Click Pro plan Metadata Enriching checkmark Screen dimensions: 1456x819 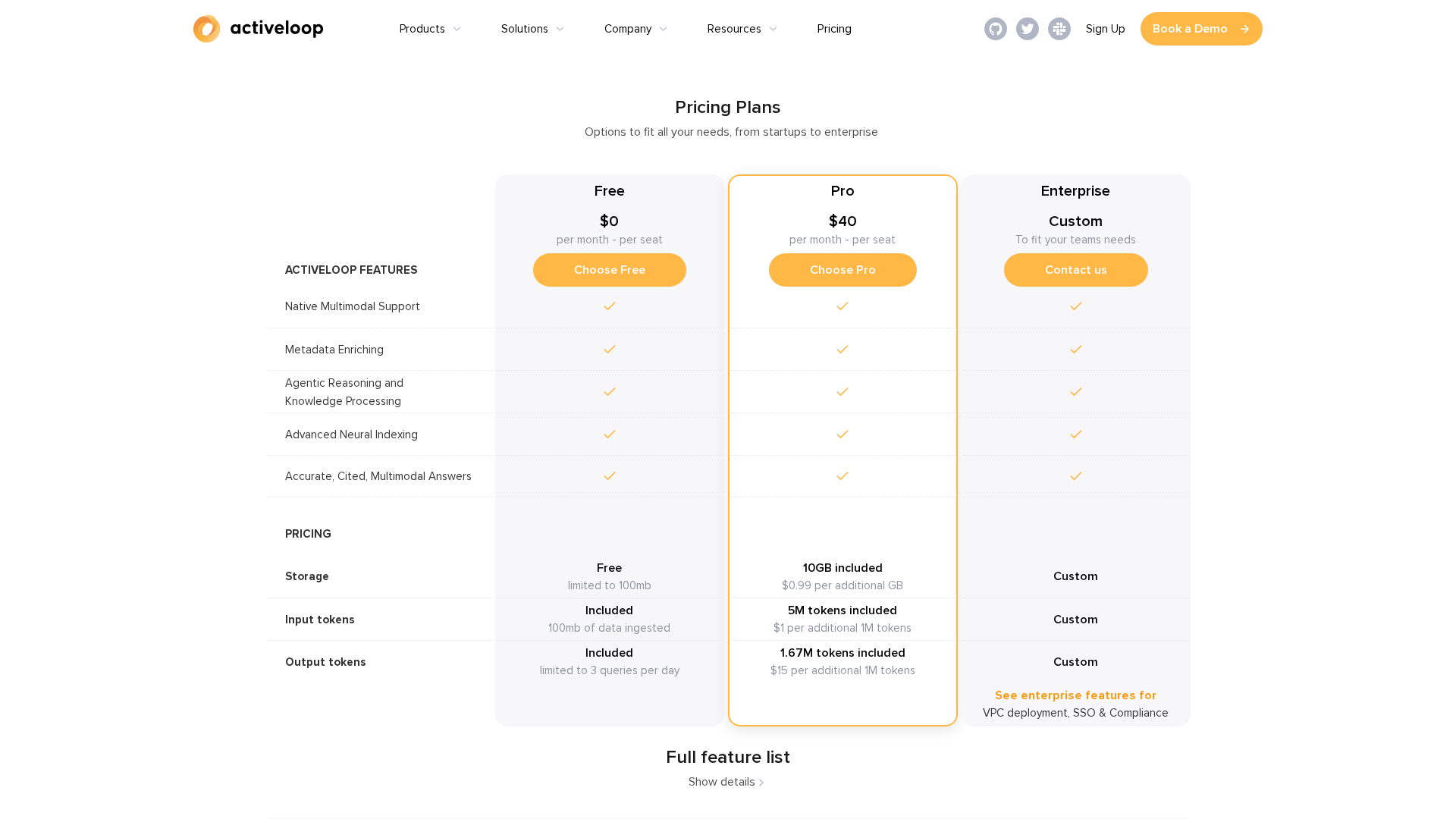click(842, 350)
